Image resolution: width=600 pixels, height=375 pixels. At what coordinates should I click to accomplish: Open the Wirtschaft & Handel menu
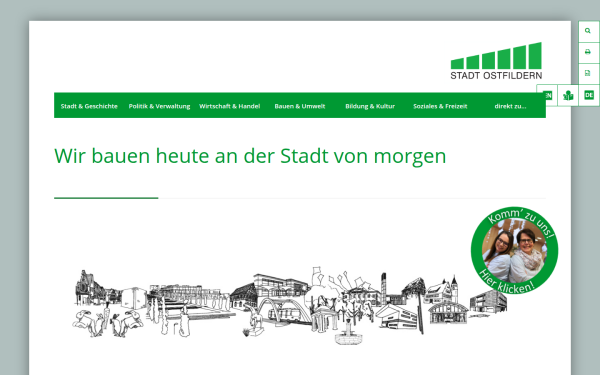point(230,106)
